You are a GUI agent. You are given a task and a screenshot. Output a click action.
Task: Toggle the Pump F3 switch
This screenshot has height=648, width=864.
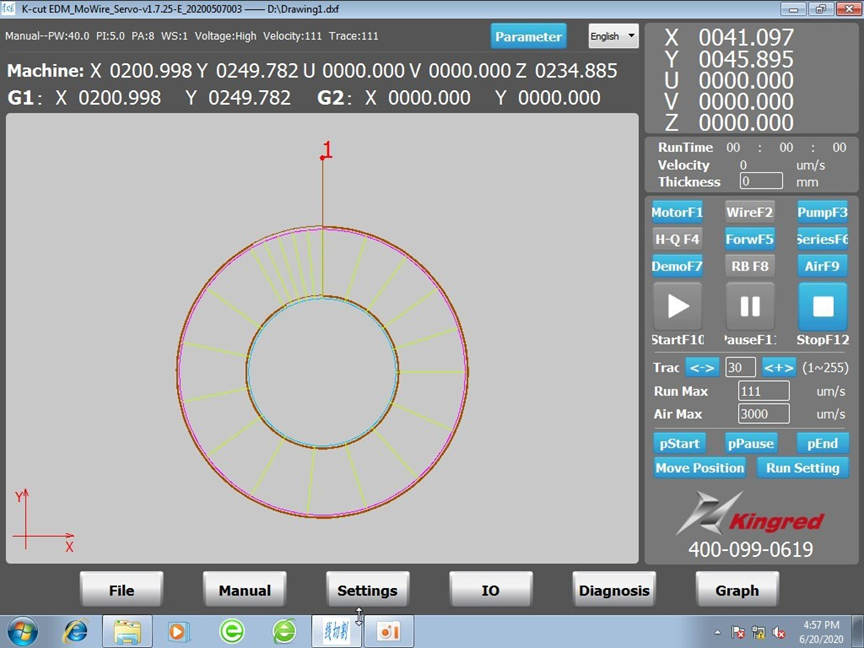(822, 212)
